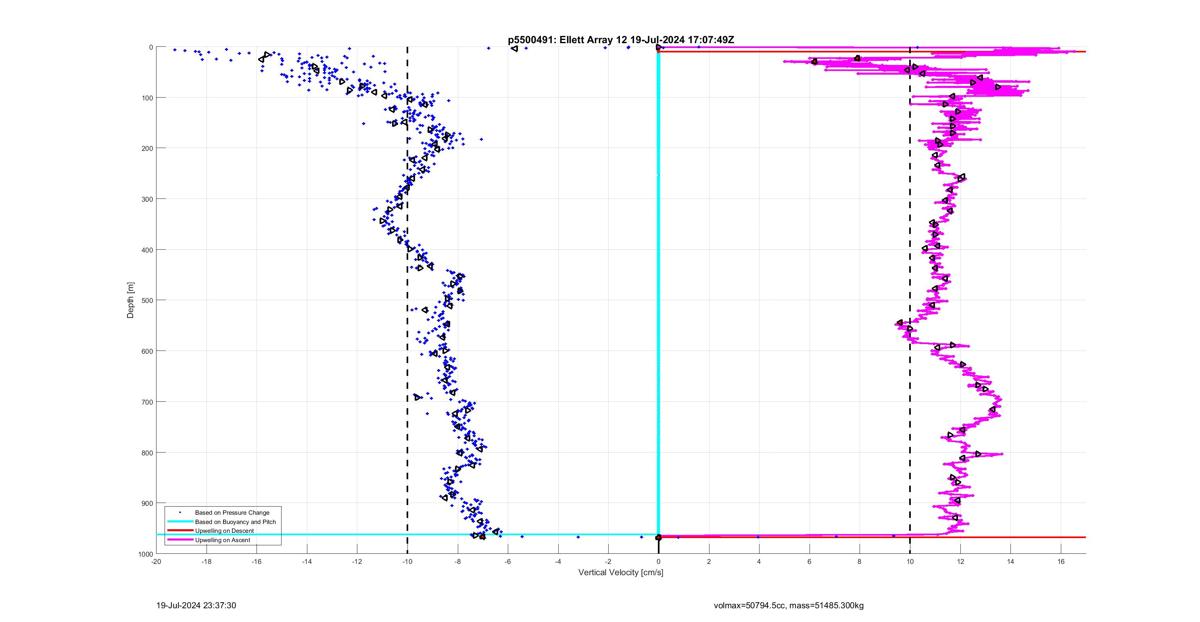The image size is (1200, 622).
Task: Click the red line sample in legend
Action: click(179, 531)
